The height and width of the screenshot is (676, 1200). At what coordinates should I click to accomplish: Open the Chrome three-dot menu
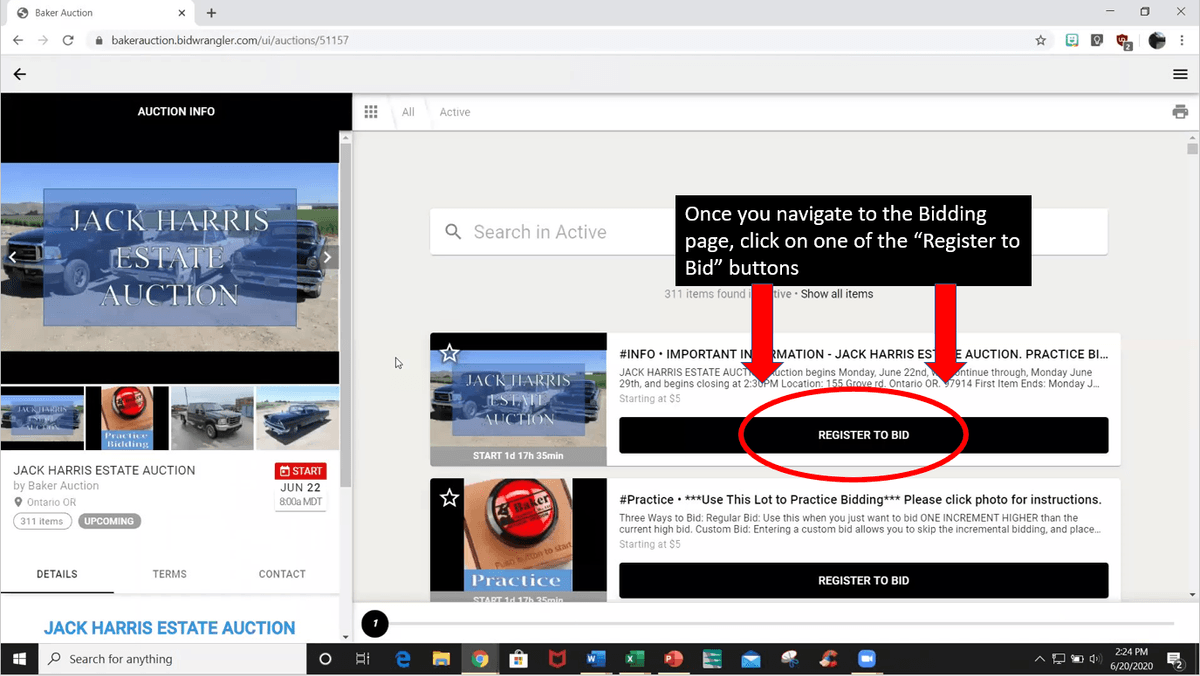(x=1183, y=41)
